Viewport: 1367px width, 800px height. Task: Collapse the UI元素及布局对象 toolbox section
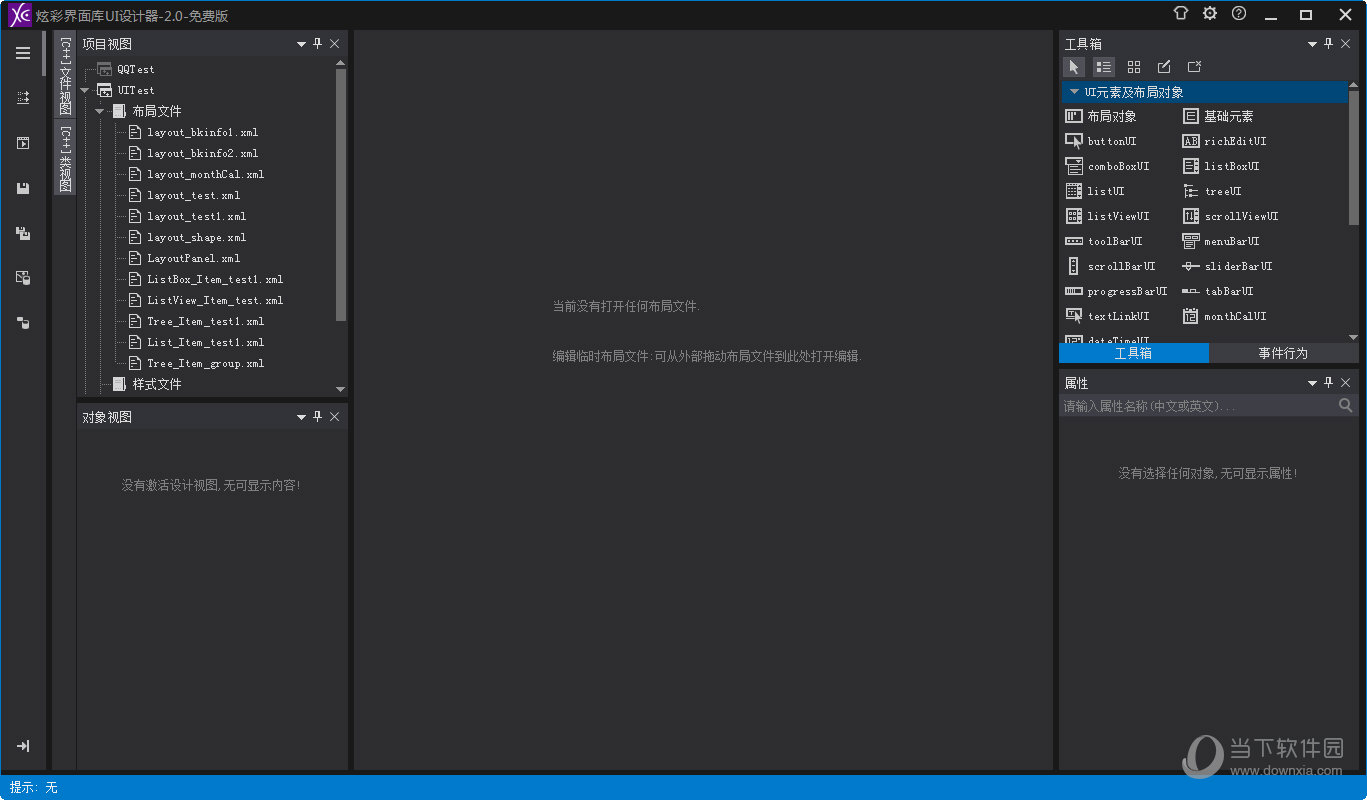coord(1074,92)
